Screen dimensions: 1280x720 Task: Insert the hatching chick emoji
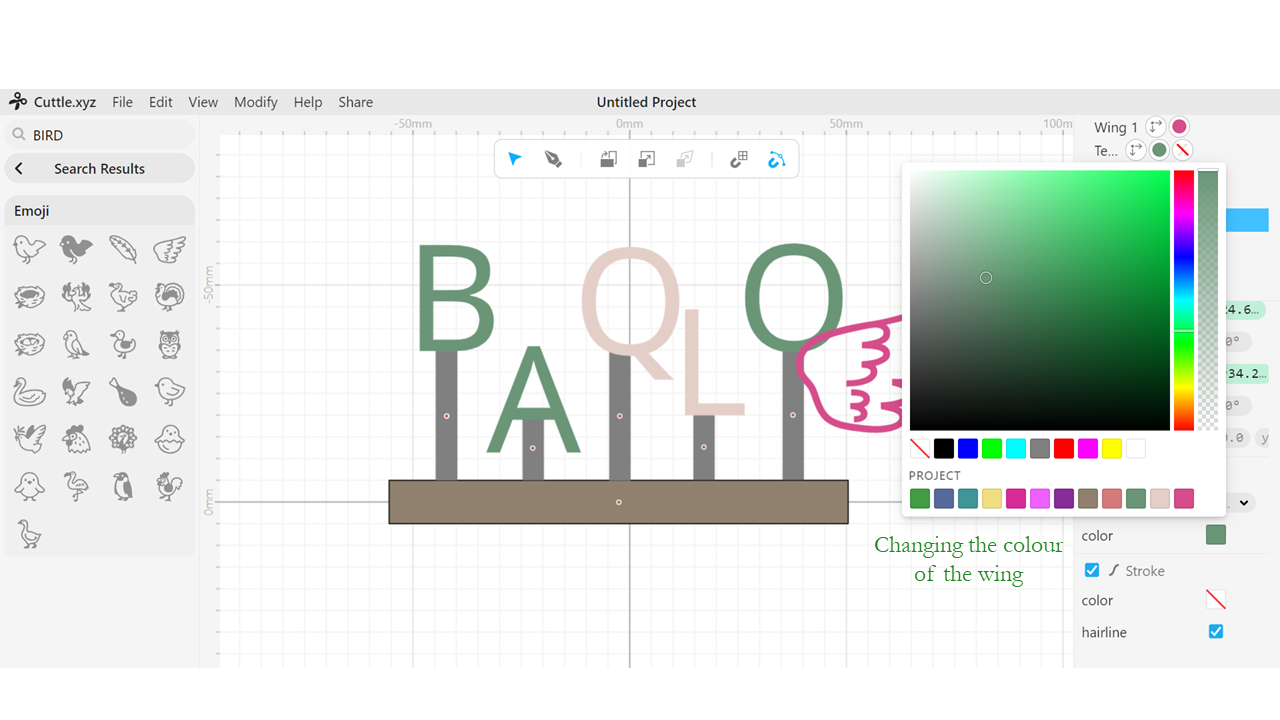tap(170, 438)
